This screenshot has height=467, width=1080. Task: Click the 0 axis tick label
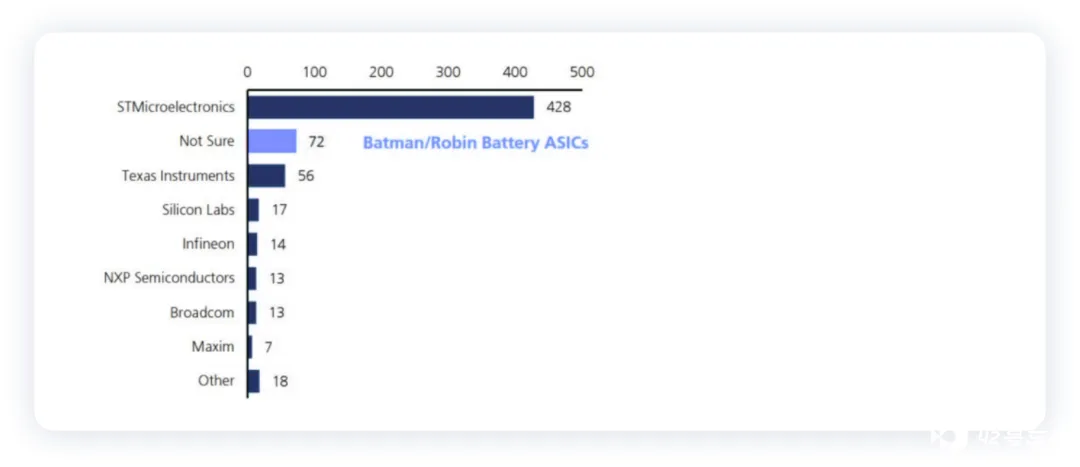(x=247, y=72)
